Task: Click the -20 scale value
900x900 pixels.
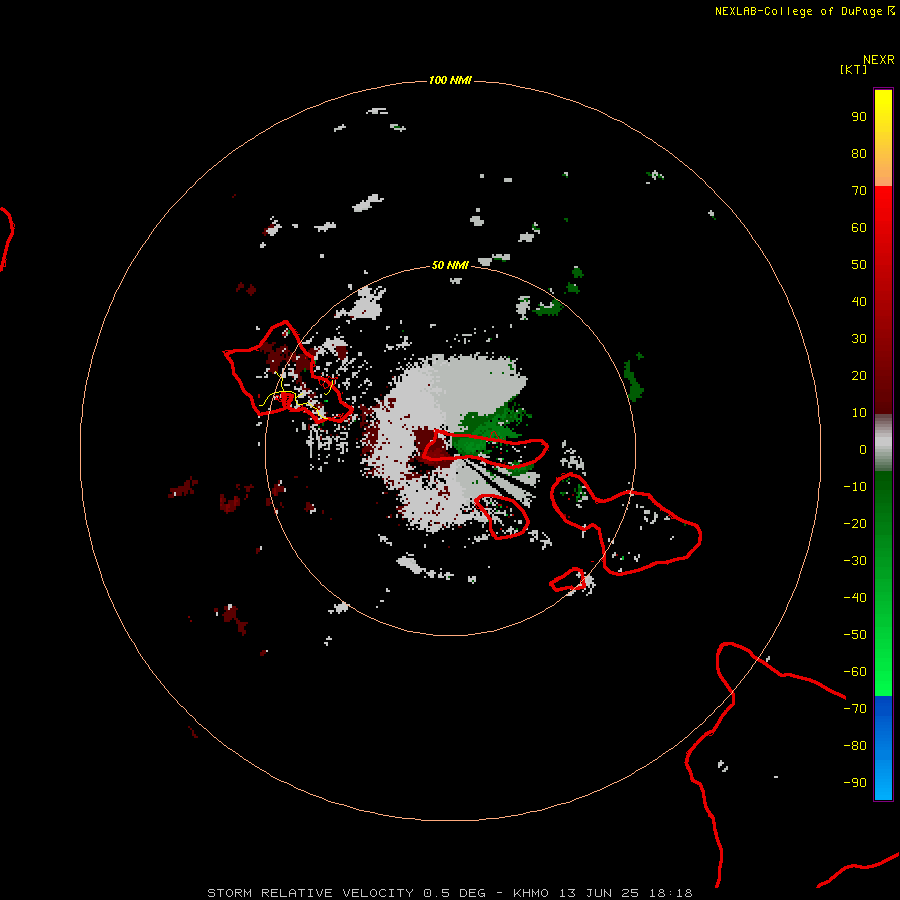Action: tap(855, 523)
